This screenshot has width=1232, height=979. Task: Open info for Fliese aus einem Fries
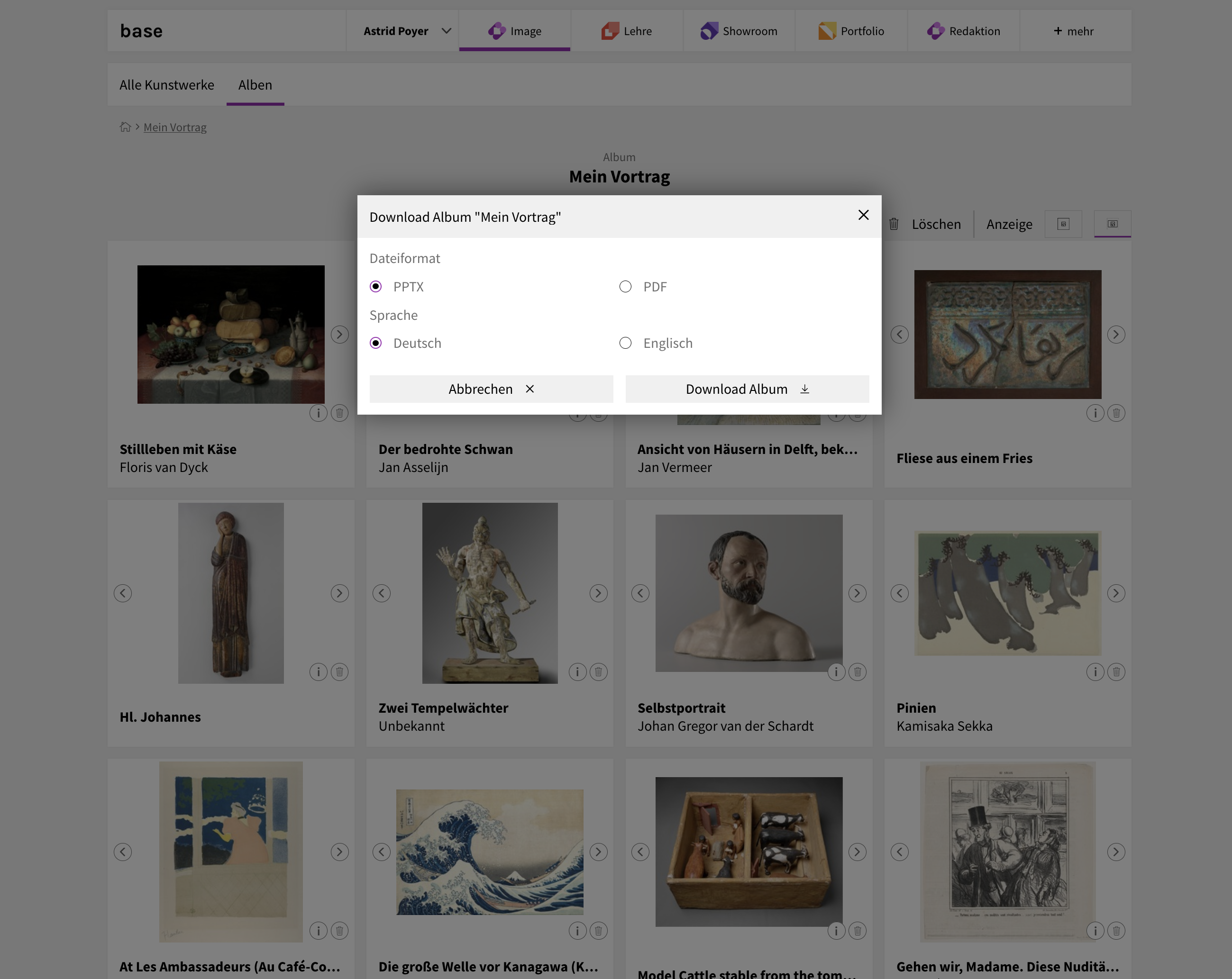click(1095, 413)
